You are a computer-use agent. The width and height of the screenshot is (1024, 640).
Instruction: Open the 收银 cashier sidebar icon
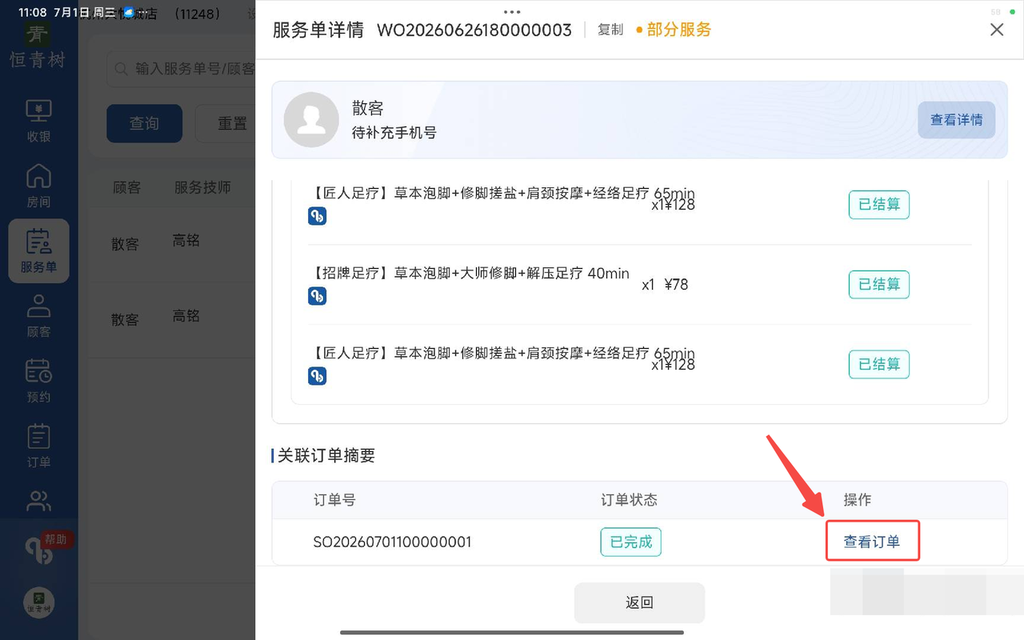click(39, 121)
